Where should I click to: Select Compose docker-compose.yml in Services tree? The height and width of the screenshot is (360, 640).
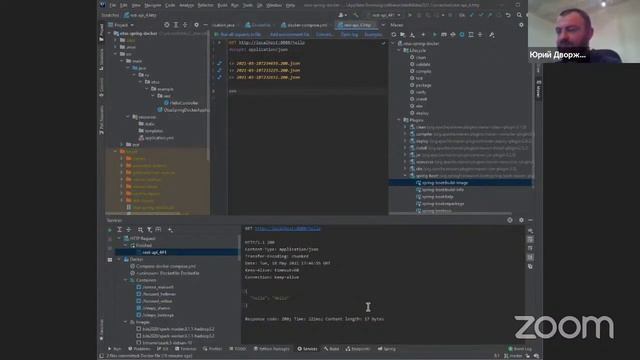click(x=163, y=266)
